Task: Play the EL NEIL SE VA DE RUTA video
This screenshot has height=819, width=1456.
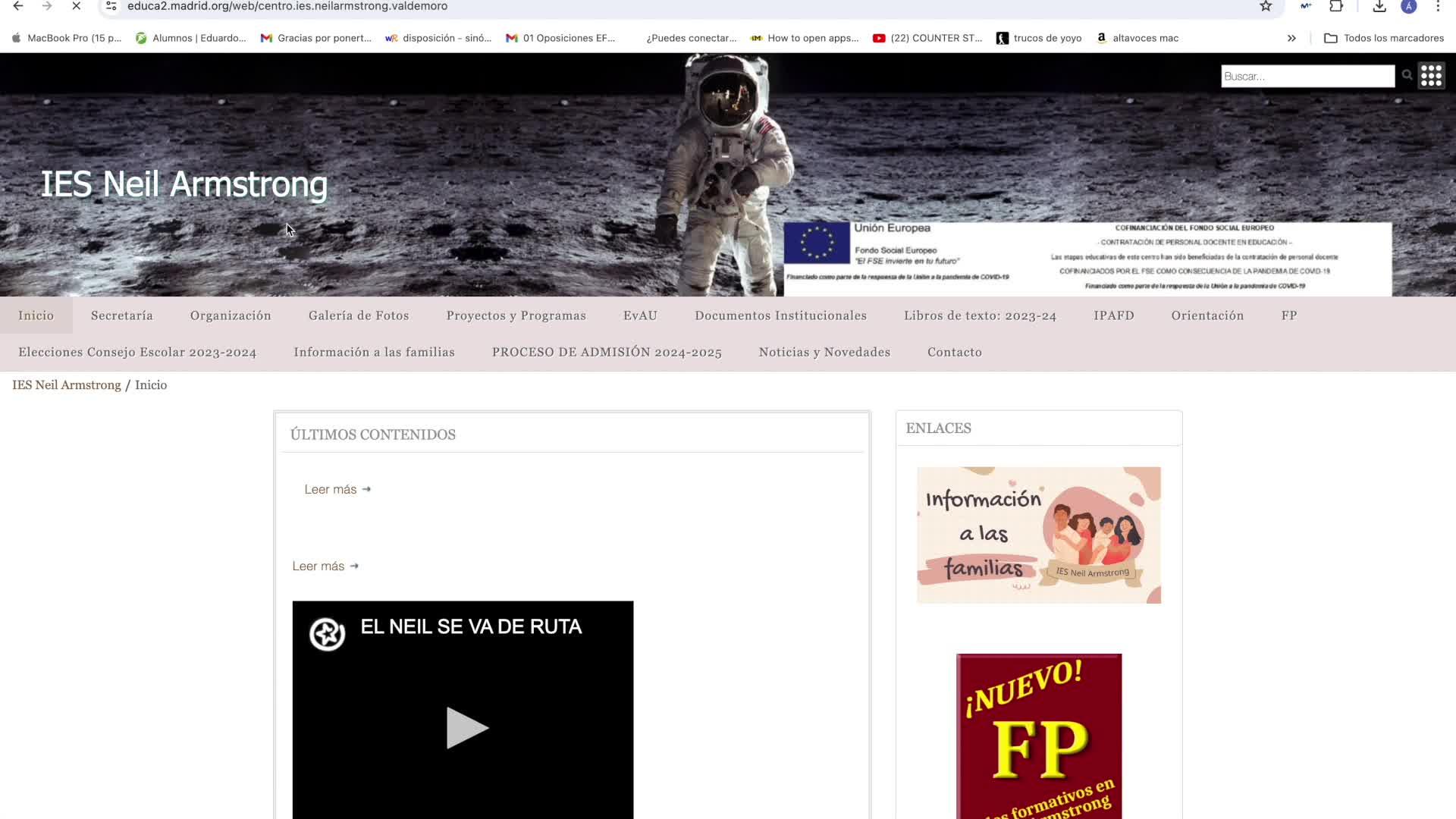Action: tap(466, 727)
